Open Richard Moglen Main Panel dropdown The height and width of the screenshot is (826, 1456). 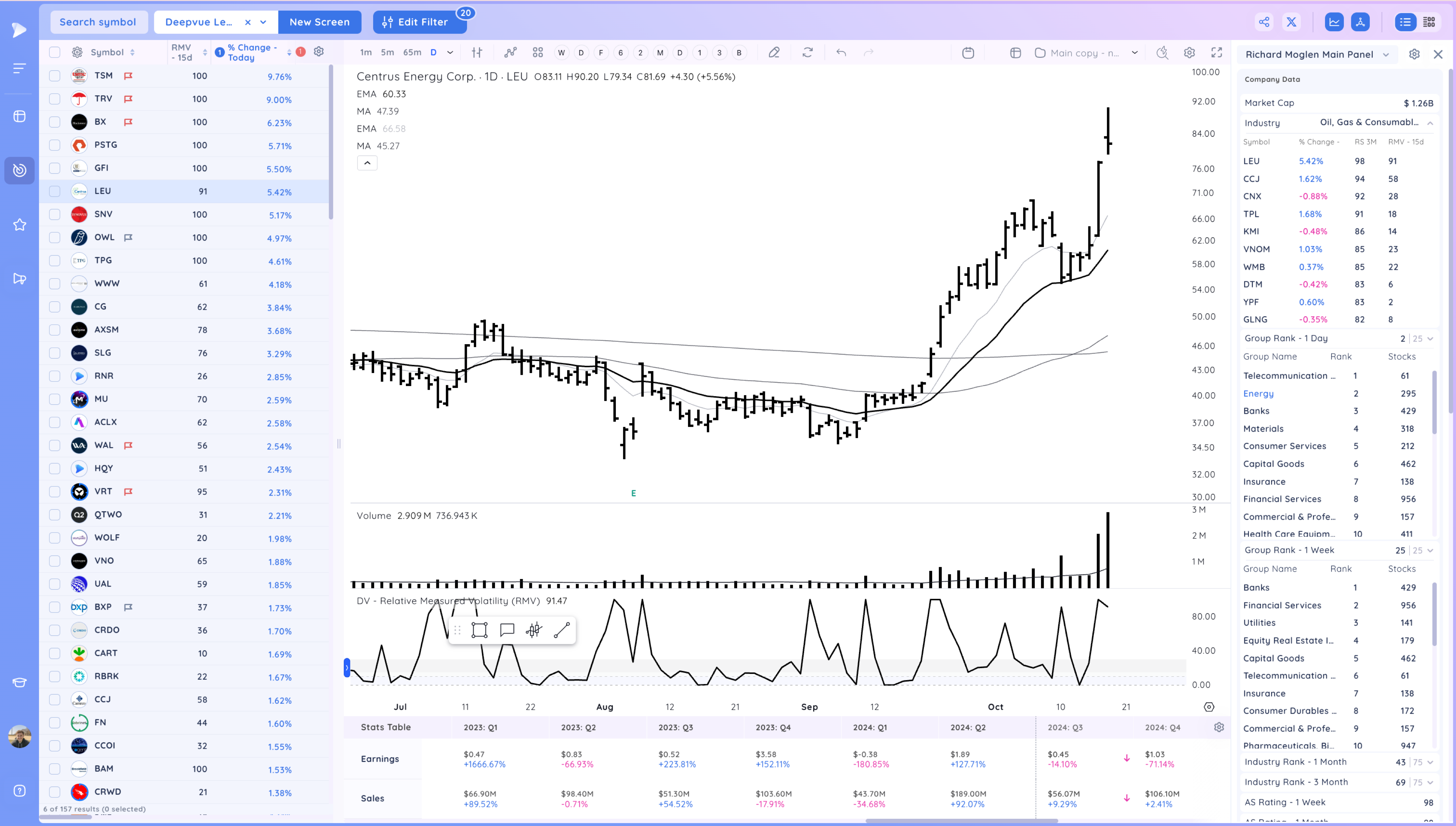[1317, 55]
